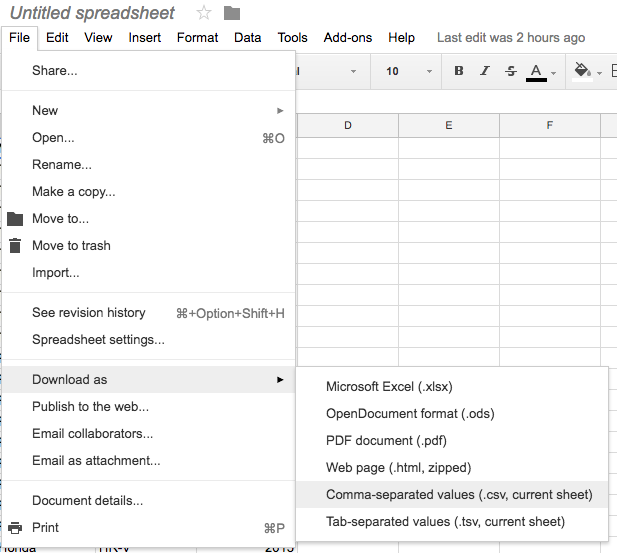Click the trash icon beside Move to trash

tap(15, 246)
